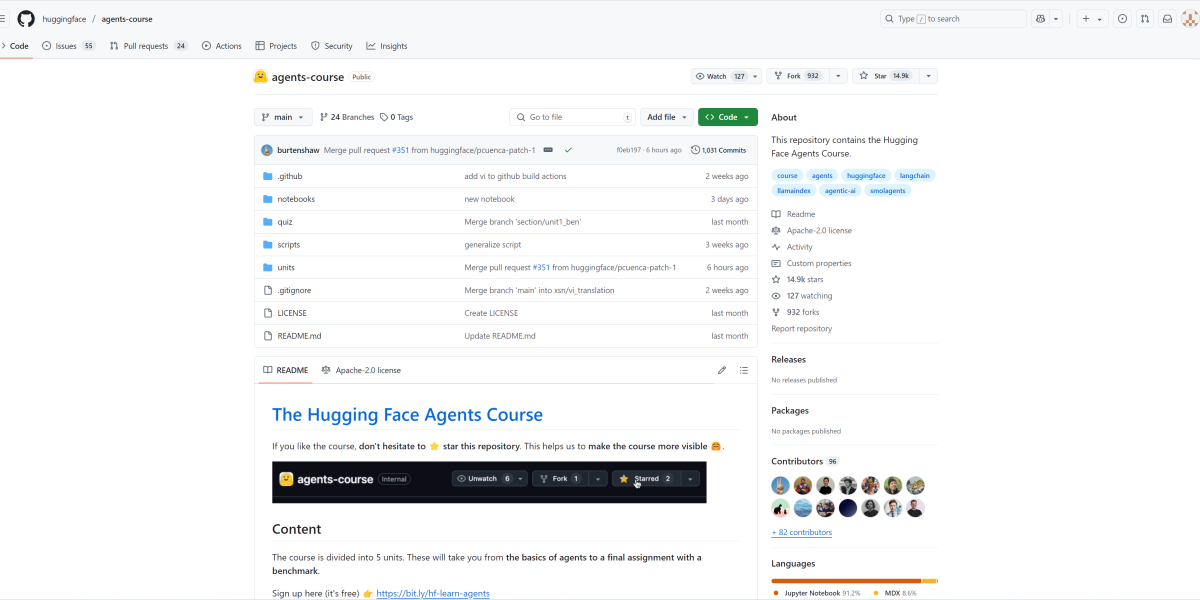Open the Projects tab
Screen dimensions: 1200x600
click(x=276, y=46)
